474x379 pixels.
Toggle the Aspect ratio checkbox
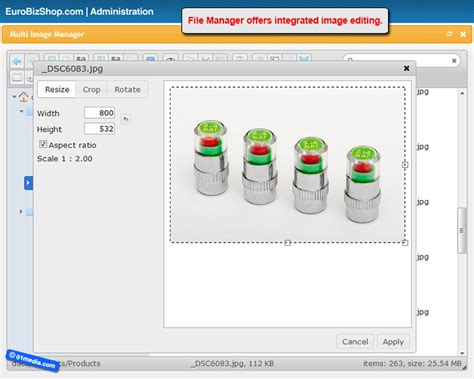(43, 144)
